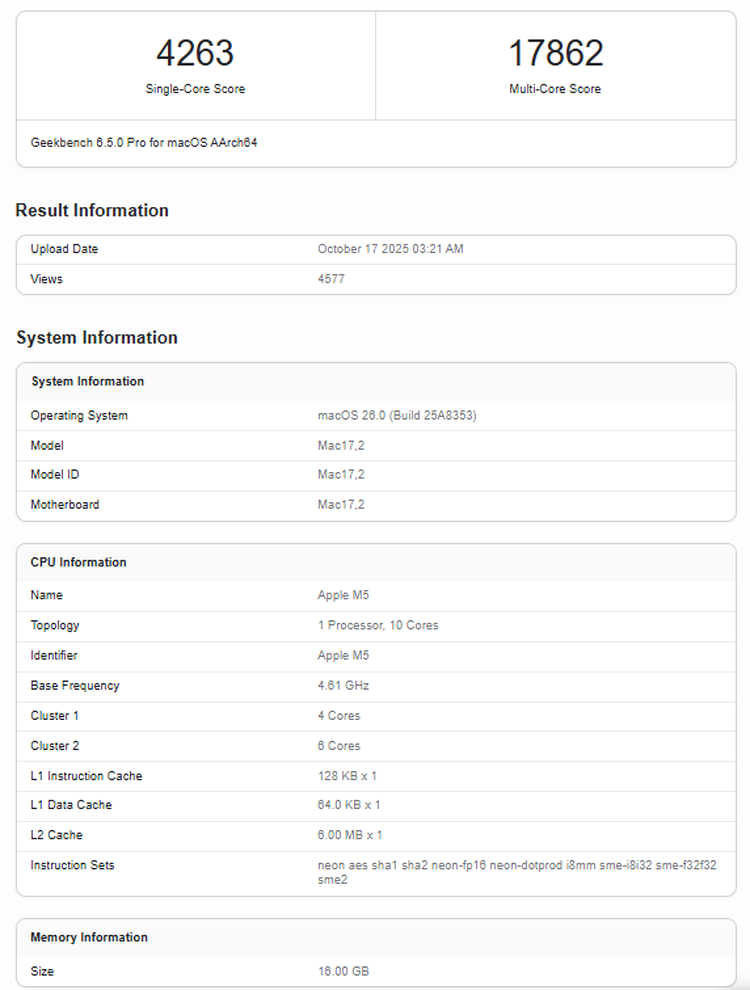The height and width of the screenshot is (990, 750).
Task: Click the Memory Information table header
Action: (89, 937)
